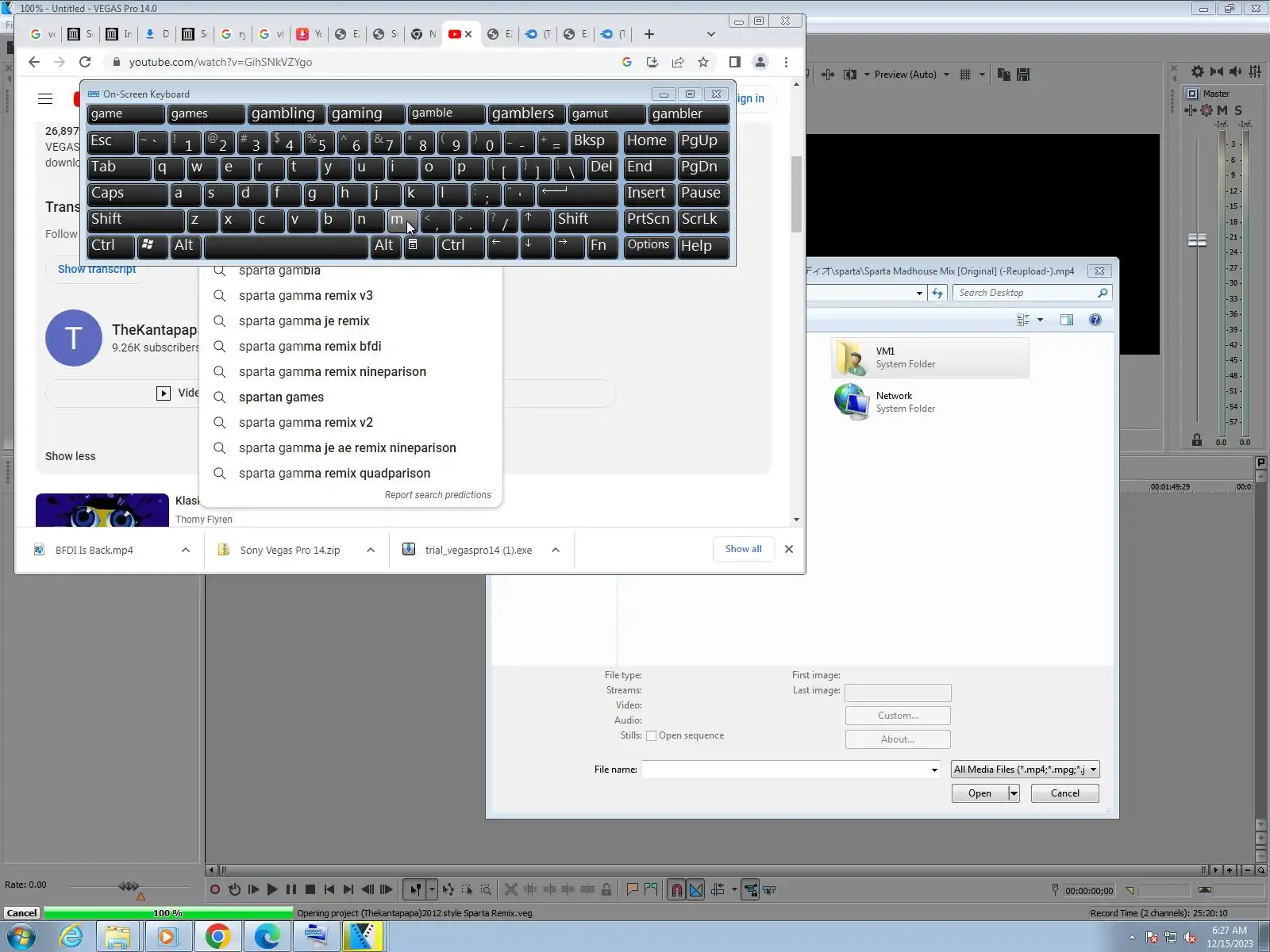
Task: Pick the 'gambling' word prediction on keyboard
Action: 286,114
